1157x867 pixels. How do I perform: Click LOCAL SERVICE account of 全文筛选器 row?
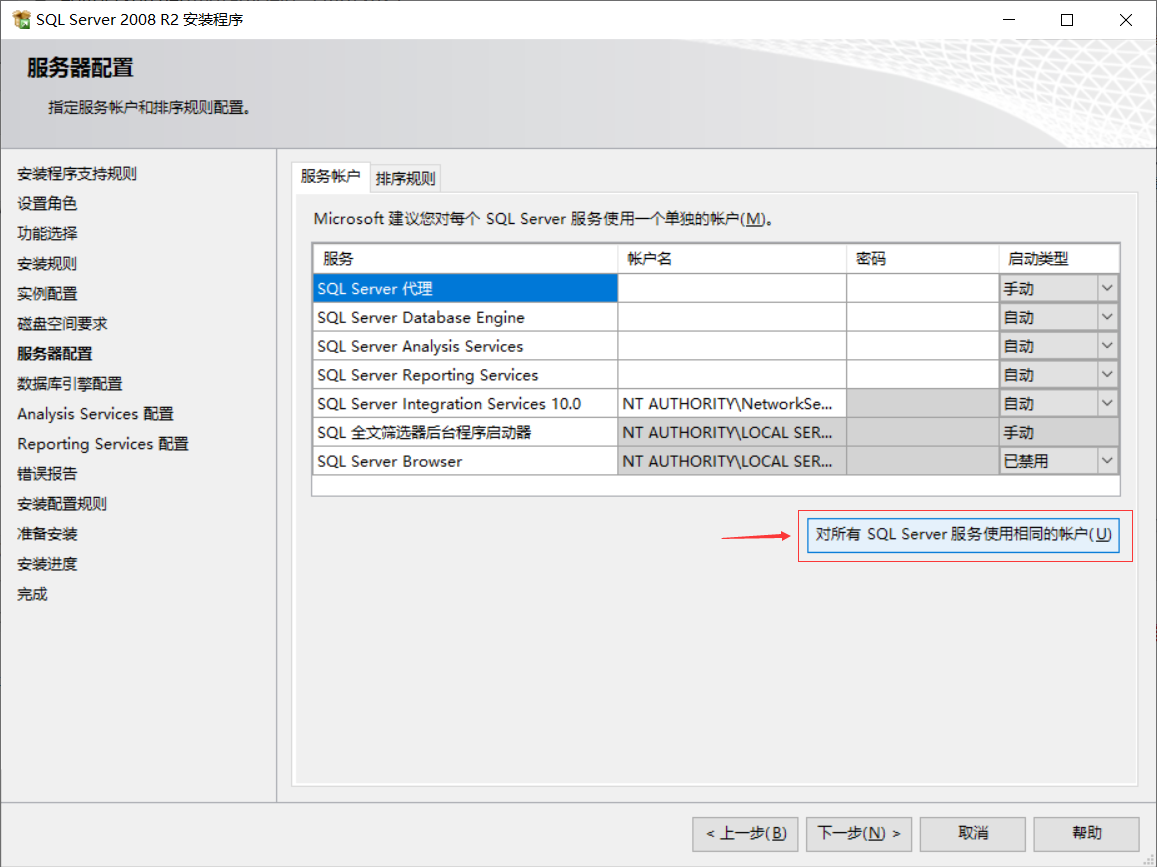pyautogui.click(x=732, y=432)
